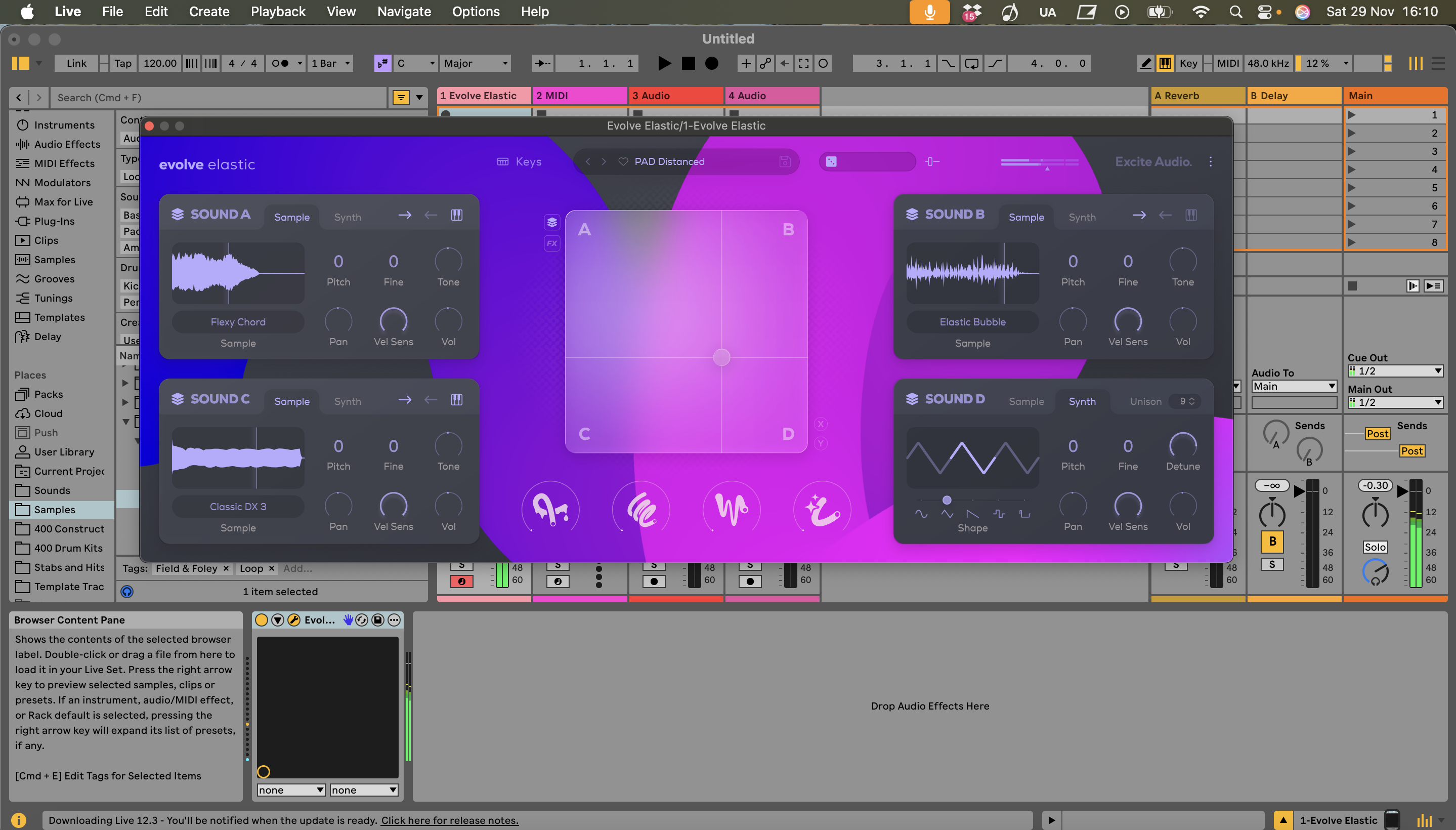
Task: Enable MIDI mapping mode
Action: (x=1227, y=63)
